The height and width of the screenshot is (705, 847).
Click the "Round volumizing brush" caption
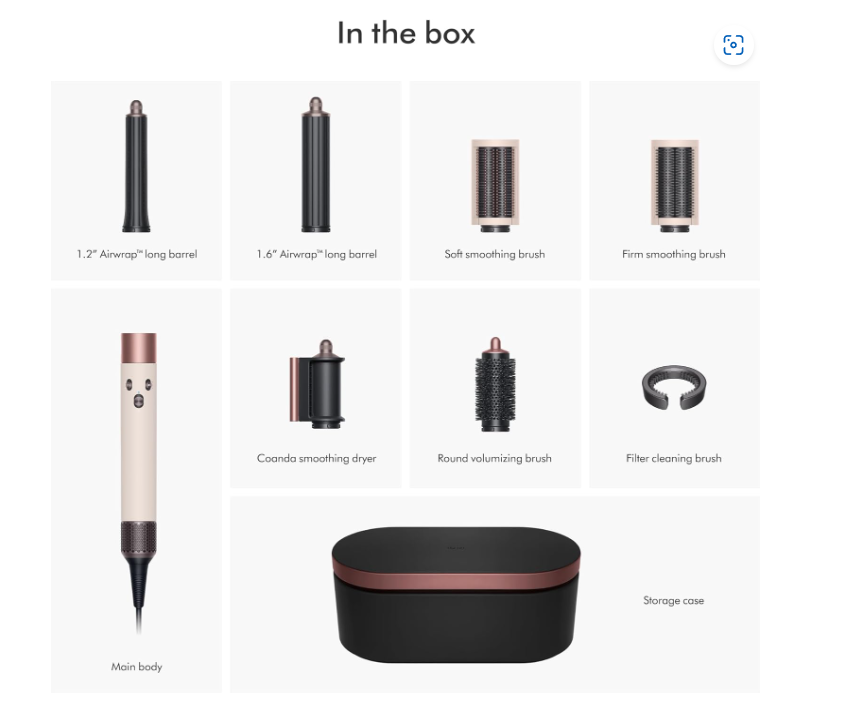pos(495,459)
